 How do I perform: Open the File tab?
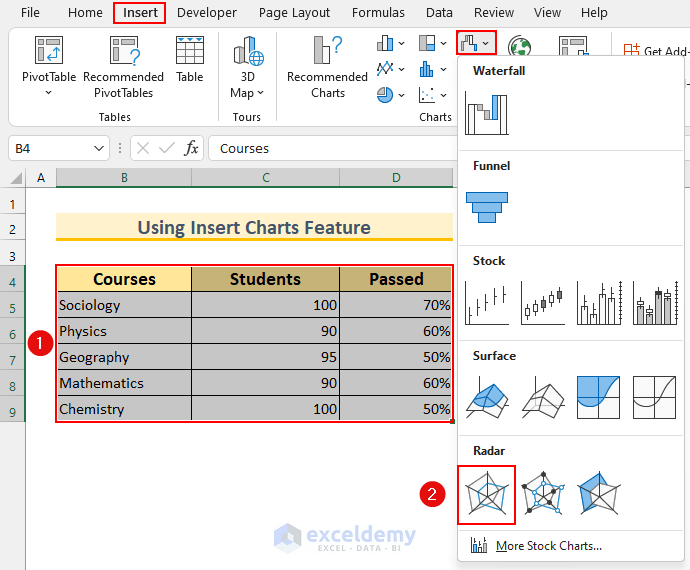point(30,13)
